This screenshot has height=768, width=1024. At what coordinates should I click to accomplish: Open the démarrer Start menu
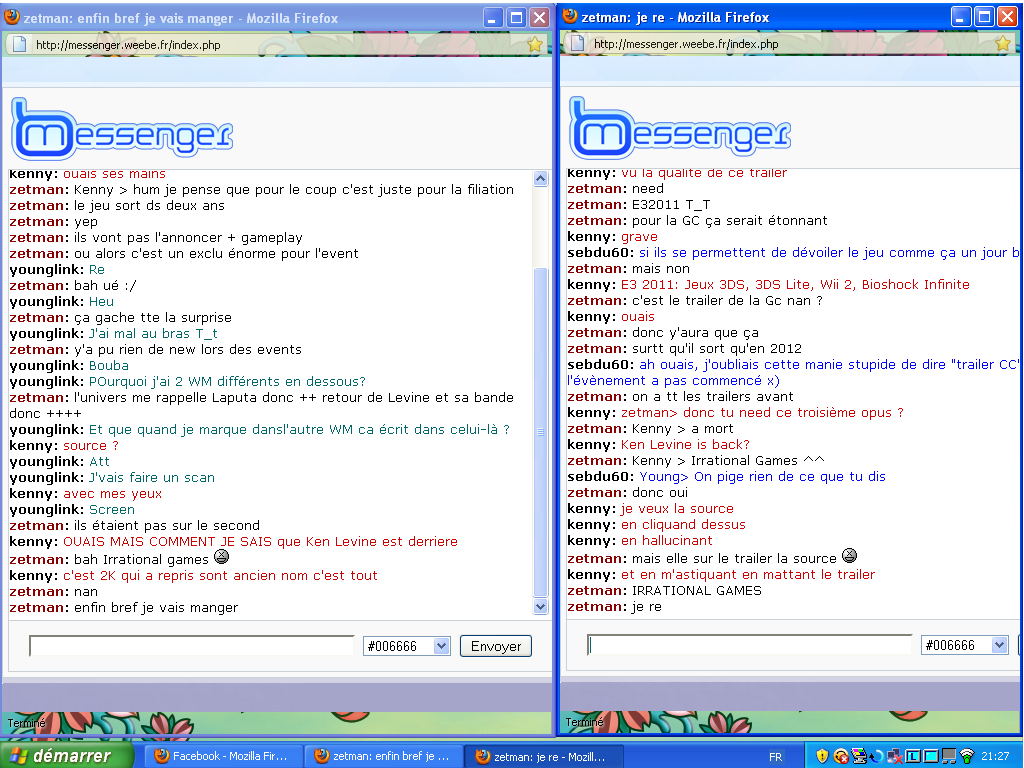[67, 756]
